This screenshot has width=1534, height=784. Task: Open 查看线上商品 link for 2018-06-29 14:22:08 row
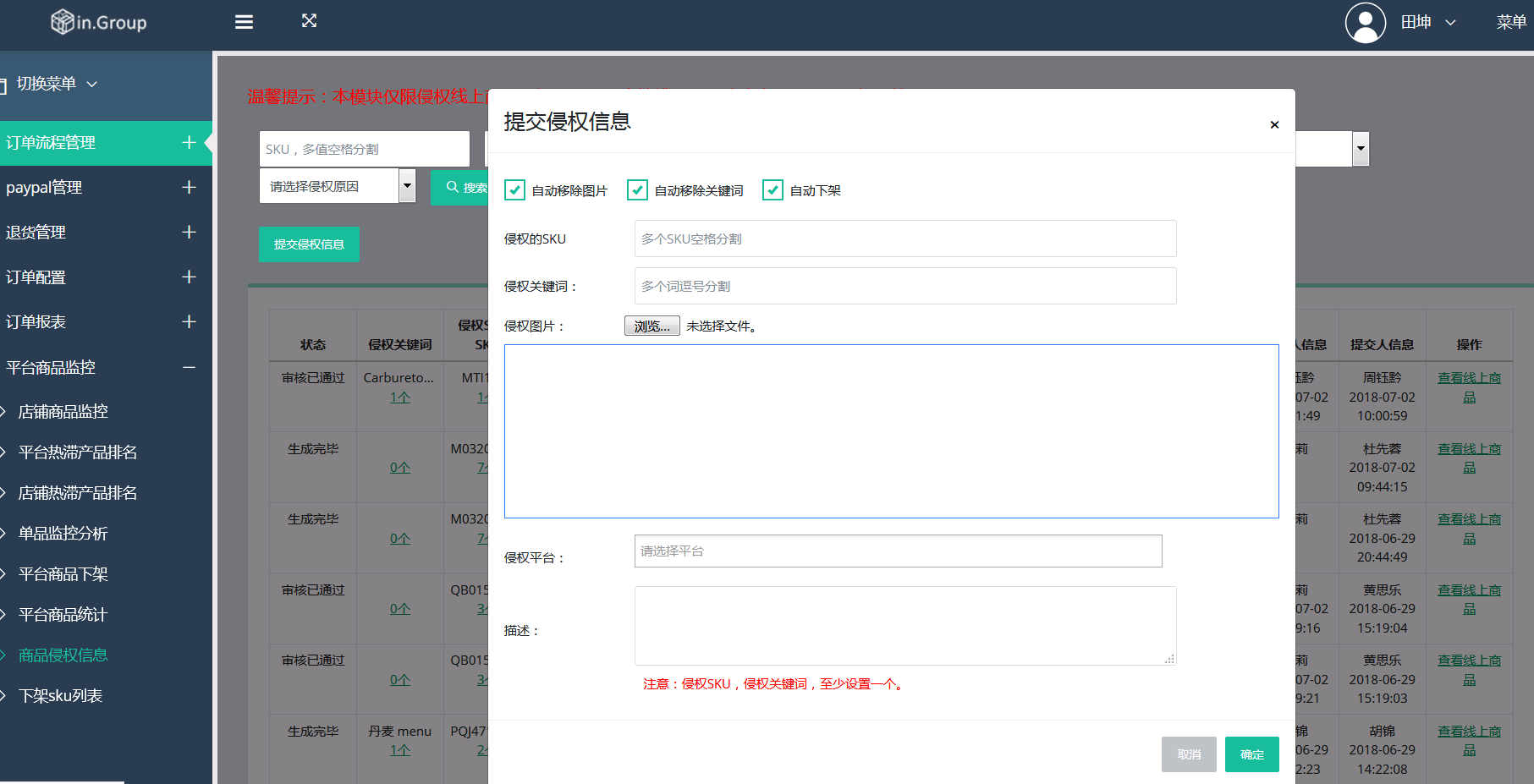1470,741
